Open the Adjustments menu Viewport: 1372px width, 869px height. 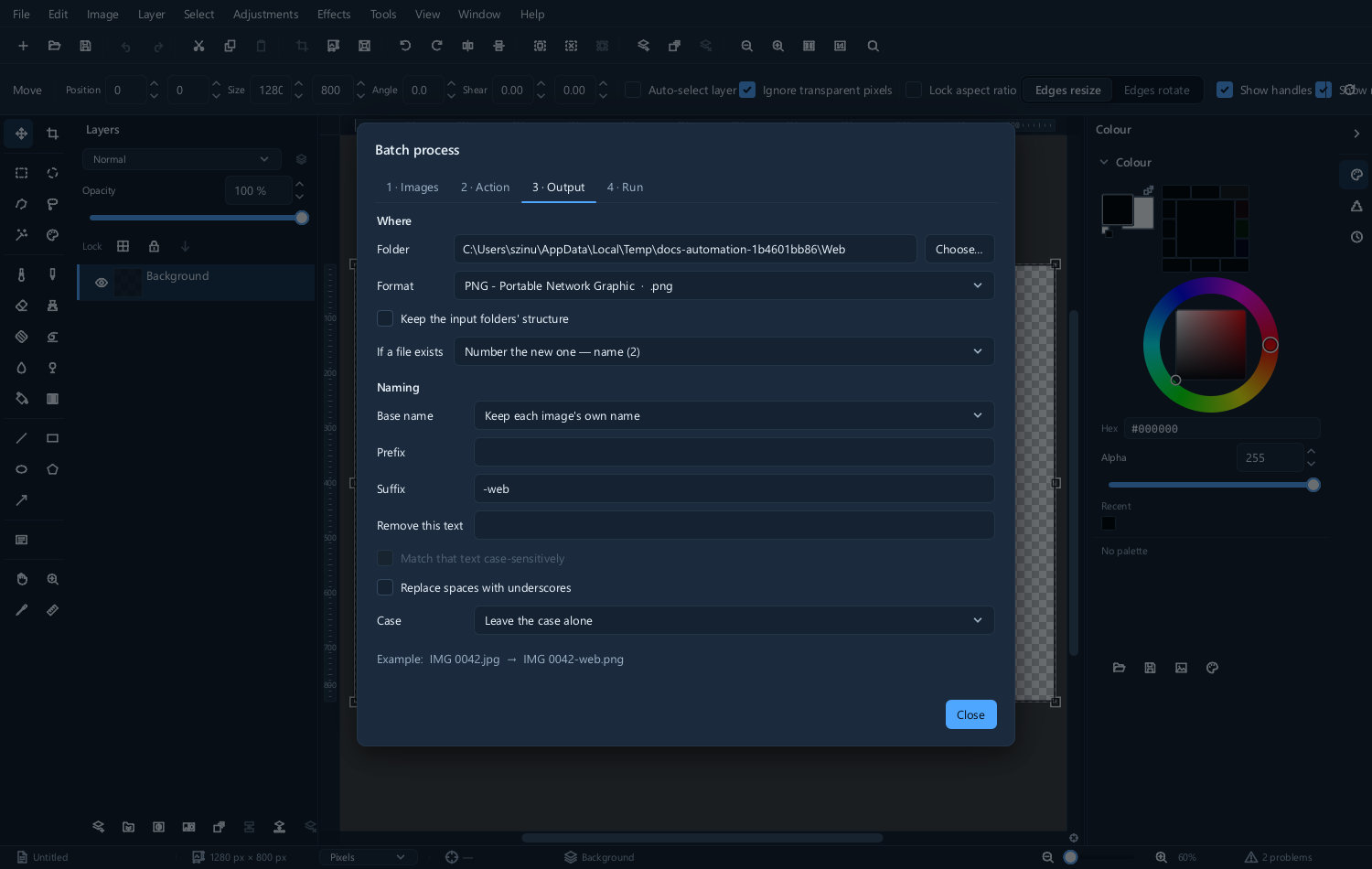265,14
